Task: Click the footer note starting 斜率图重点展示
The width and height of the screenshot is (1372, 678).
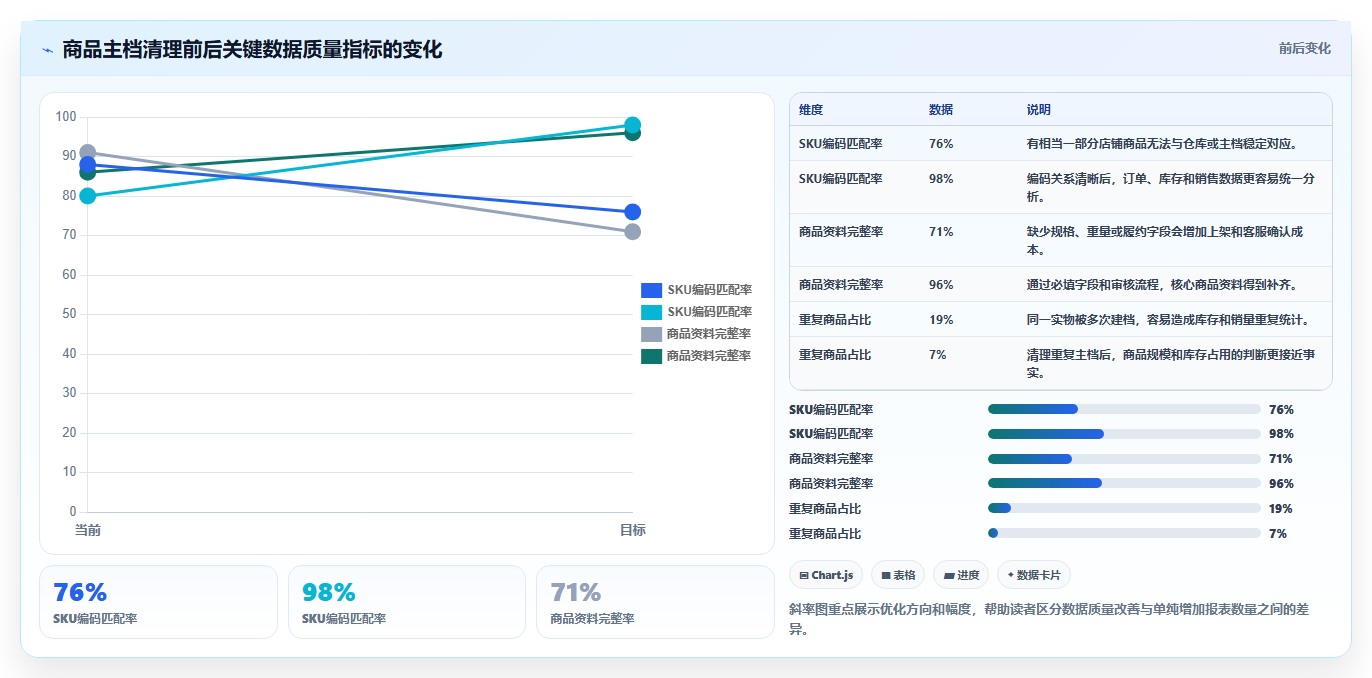Action: pyautogui.click(x=1049, y=620)
